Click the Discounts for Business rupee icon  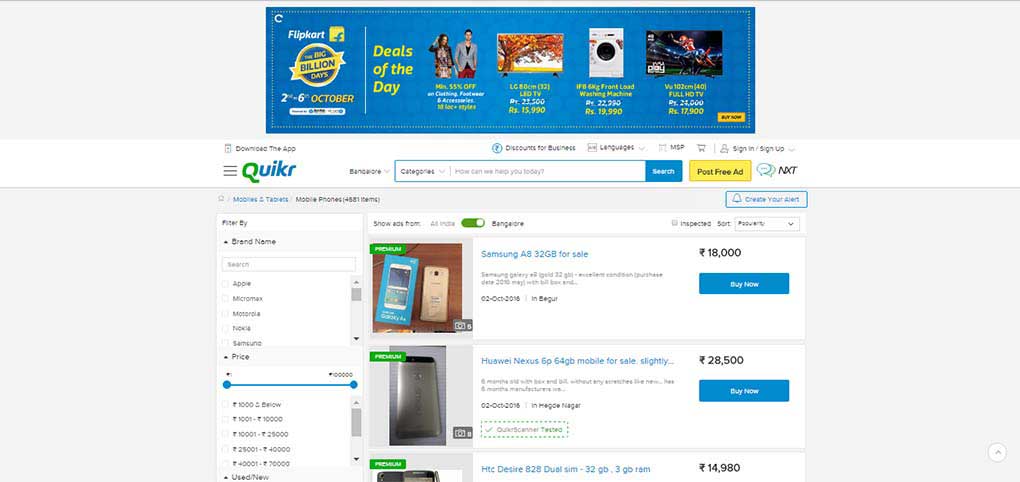[x=497, y=148]
